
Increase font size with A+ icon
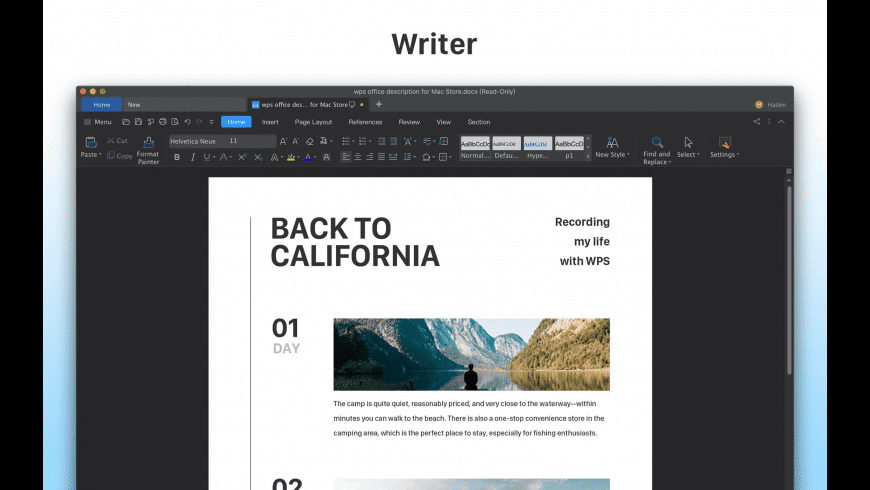point(284,142)
